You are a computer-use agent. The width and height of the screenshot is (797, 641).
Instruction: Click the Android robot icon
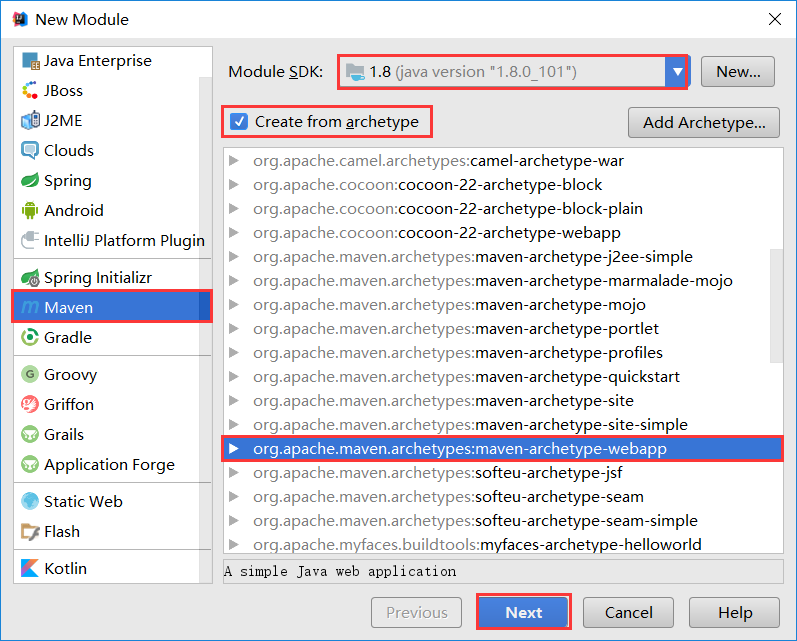30,210
